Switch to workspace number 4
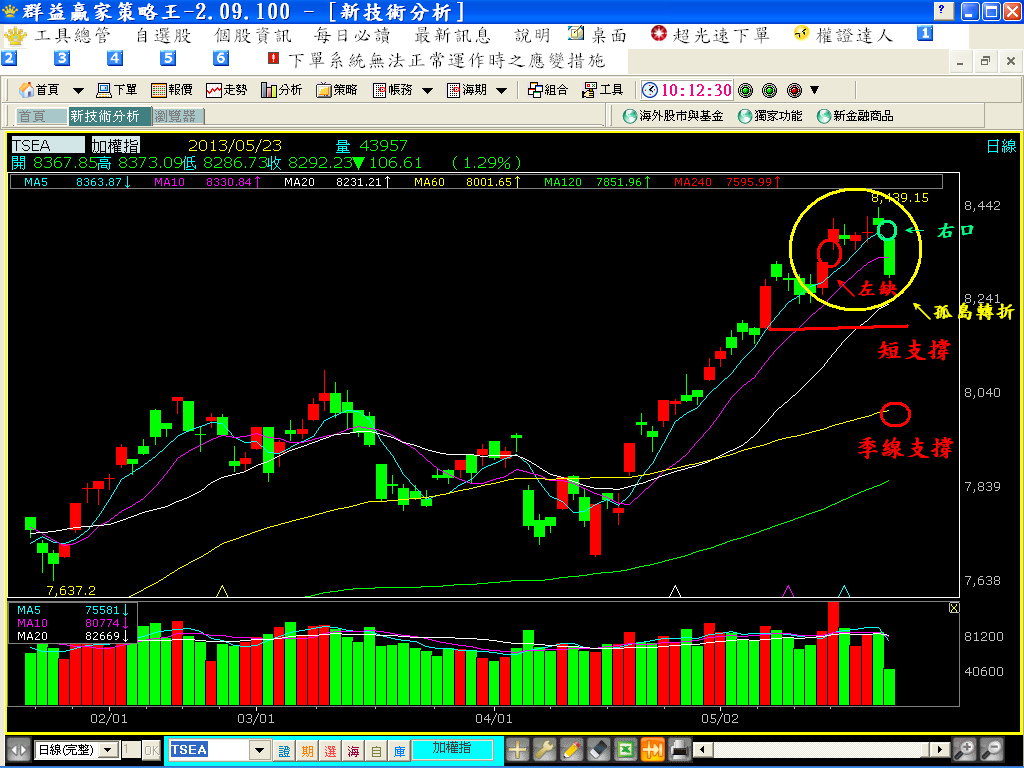The image size is (1024, 768). coord(115,58)
